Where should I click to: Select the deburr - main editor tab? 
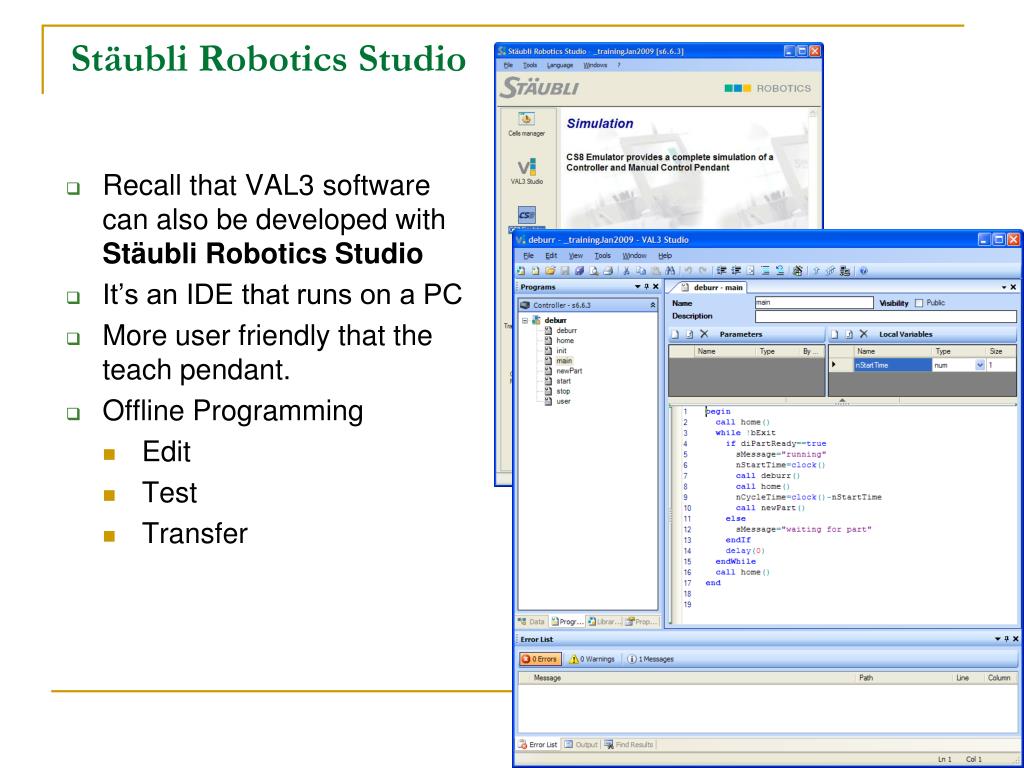[712, 287]
